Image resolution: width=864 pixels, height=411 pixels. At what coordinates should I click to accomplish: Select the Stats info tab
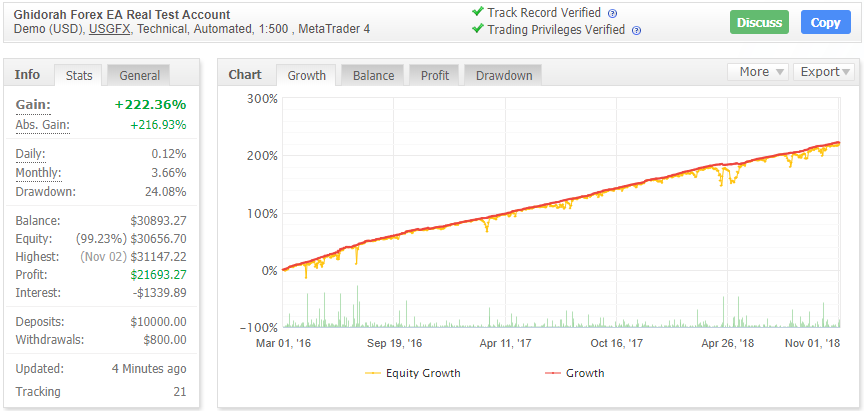tap(79, 75)
